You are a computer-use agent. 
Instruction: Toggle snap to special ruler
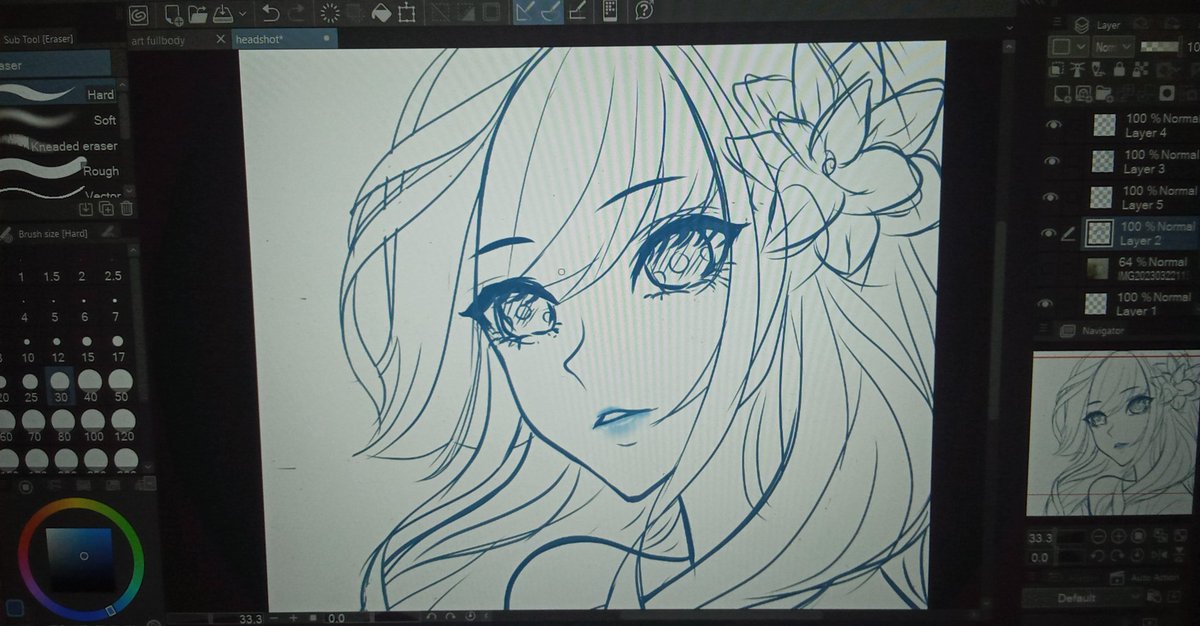point(551,12)
